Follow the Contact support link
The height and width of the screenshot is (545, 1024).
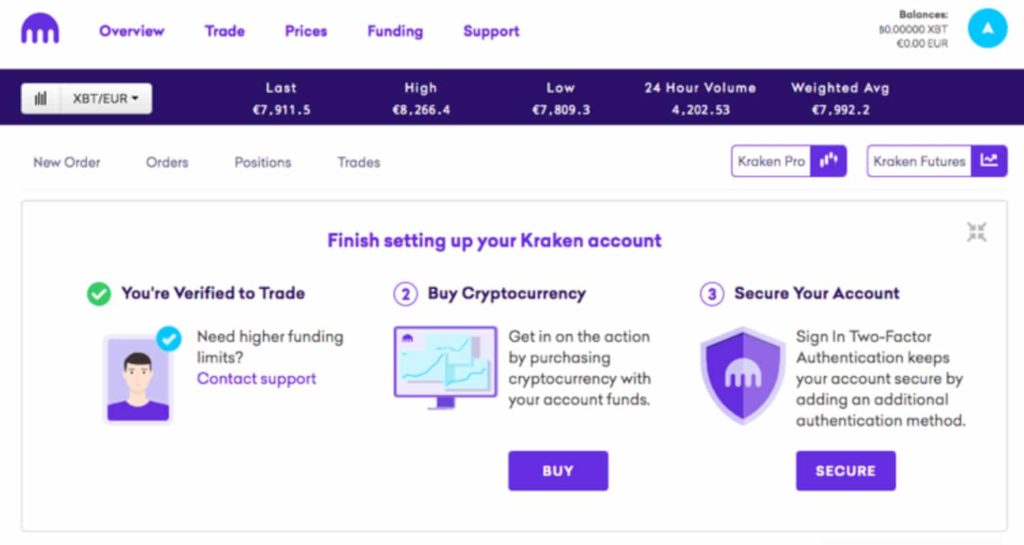click(257, 379)
